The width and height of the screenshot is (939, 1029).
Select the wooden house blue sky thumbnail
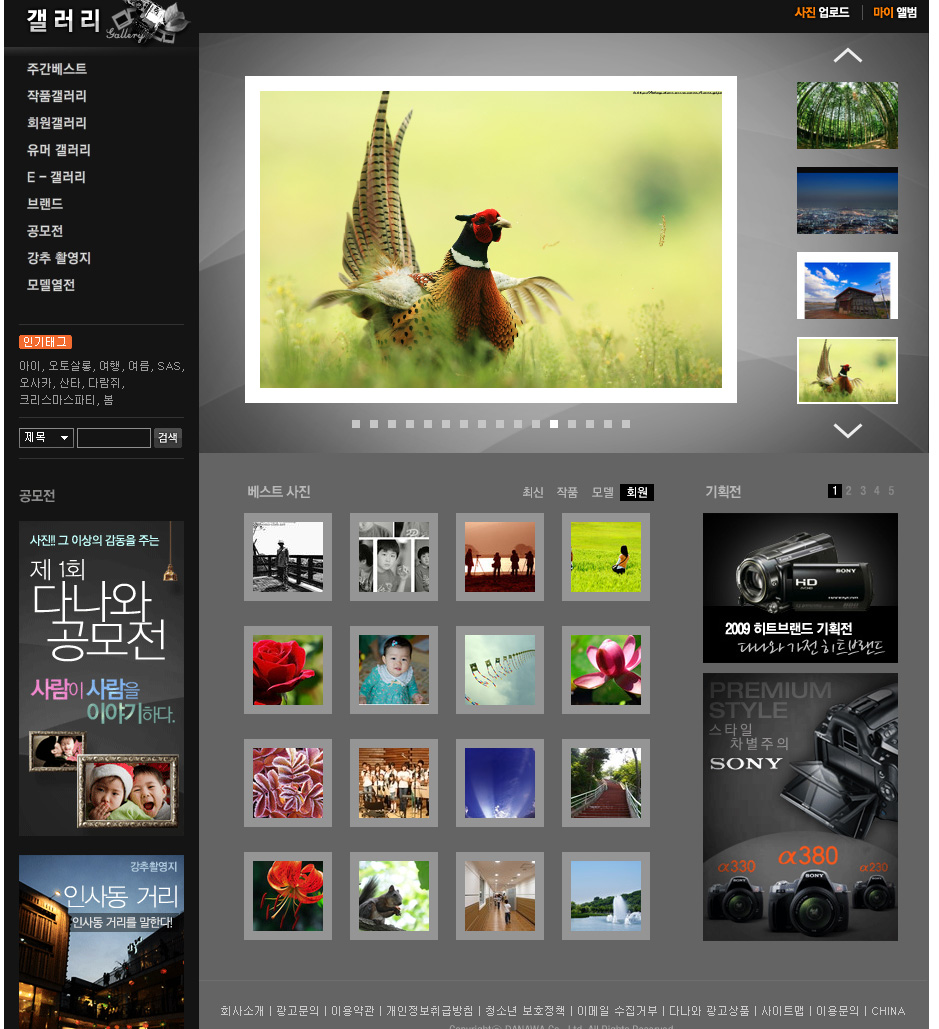coord(847,285)
